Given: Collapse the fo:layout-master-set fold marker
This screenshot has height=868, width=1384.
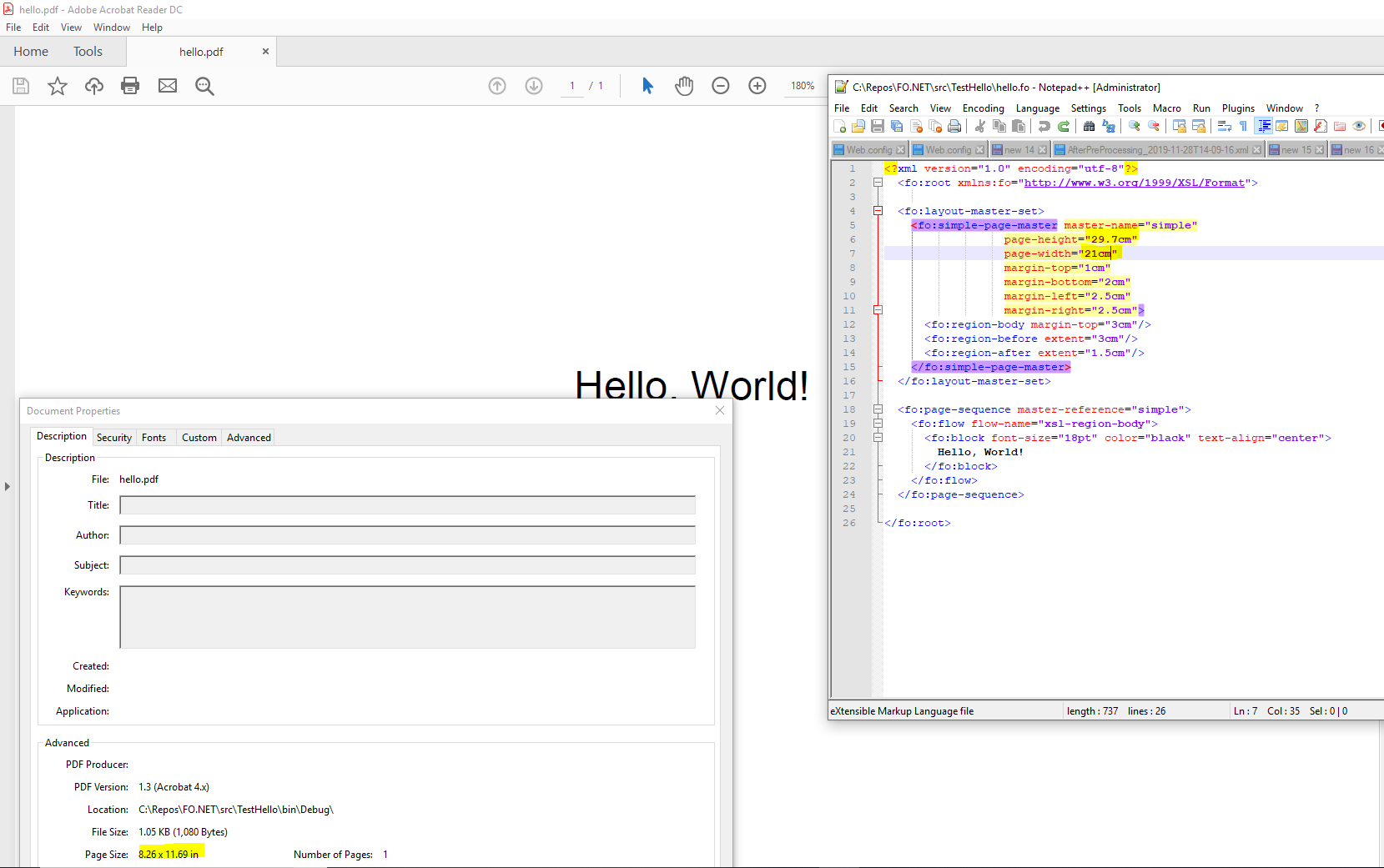Looking at the screenshot, I should click(x=878, y=211).
